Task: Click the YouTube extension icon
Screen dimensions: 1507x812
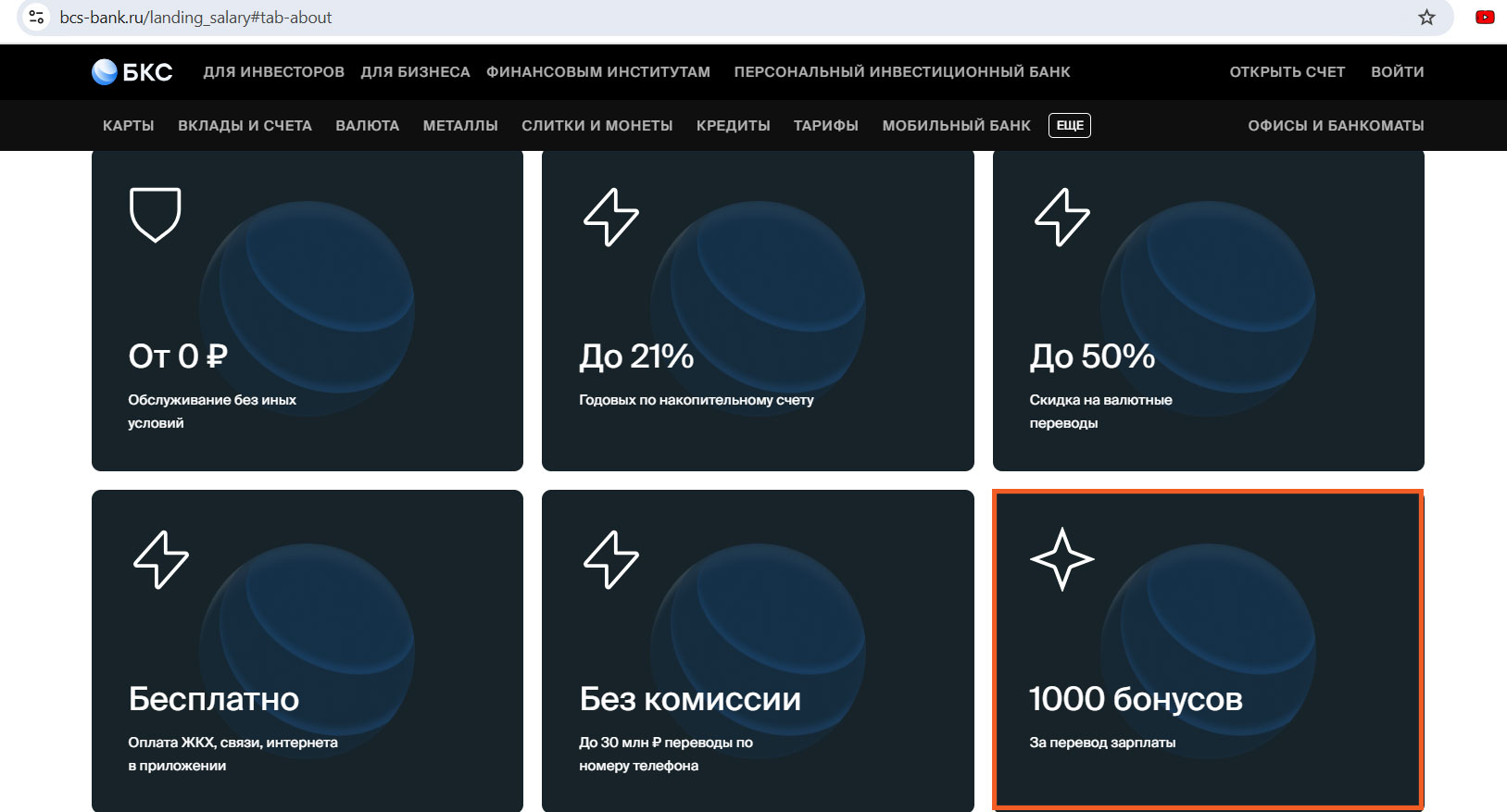Action: 1485,17
